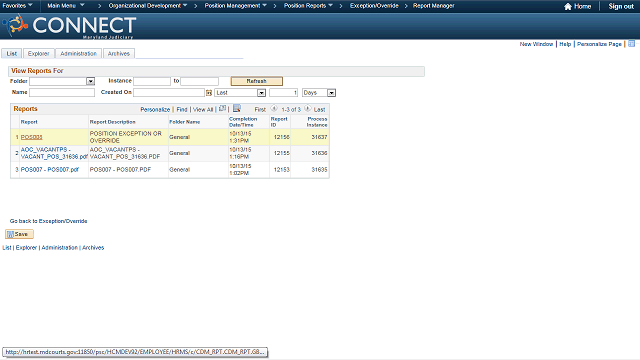Focus the number of days field
640x360 pixels.
click(283, 93)
